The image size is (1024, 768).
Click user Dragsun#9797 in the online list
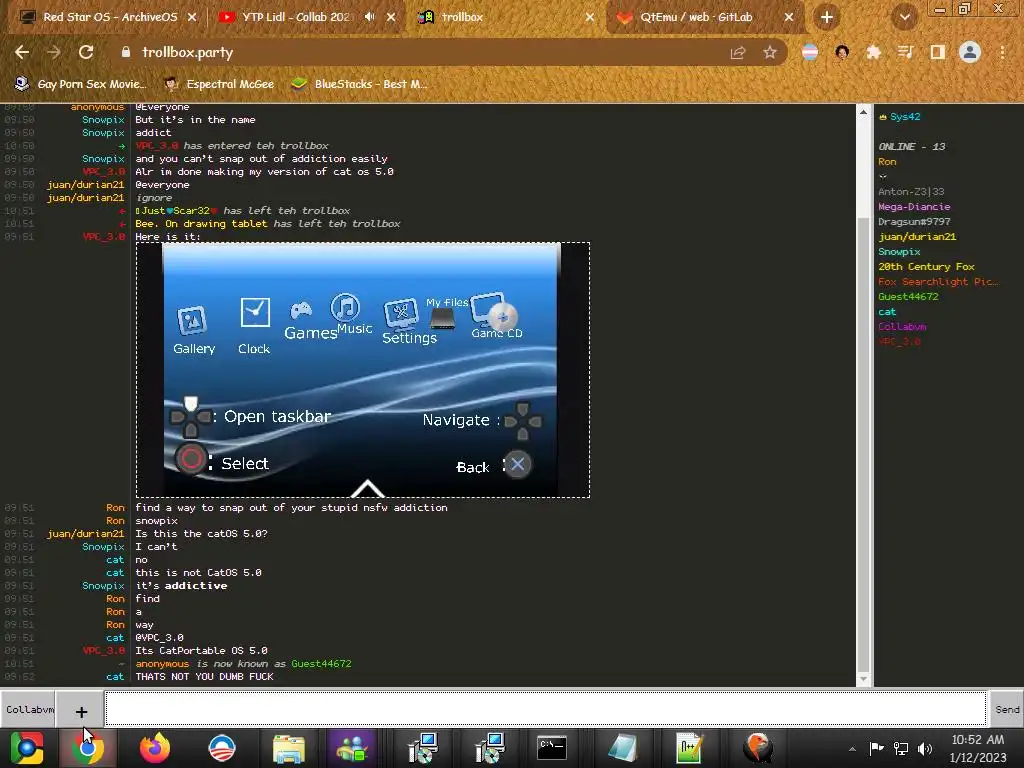(914, 221)
